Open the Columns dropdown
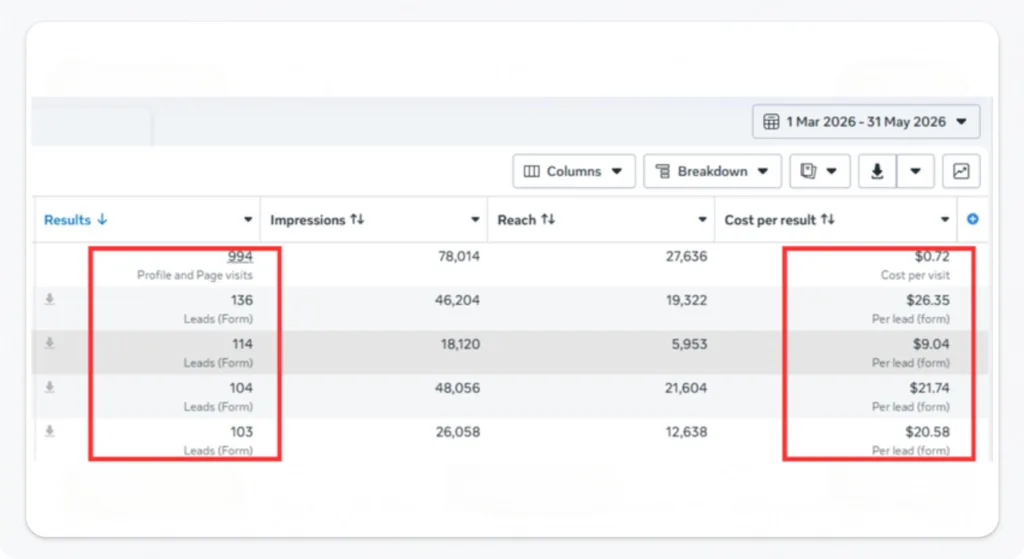Image resolution: width=1024 pixels, height=559 pixels. [x=573, y=171]
